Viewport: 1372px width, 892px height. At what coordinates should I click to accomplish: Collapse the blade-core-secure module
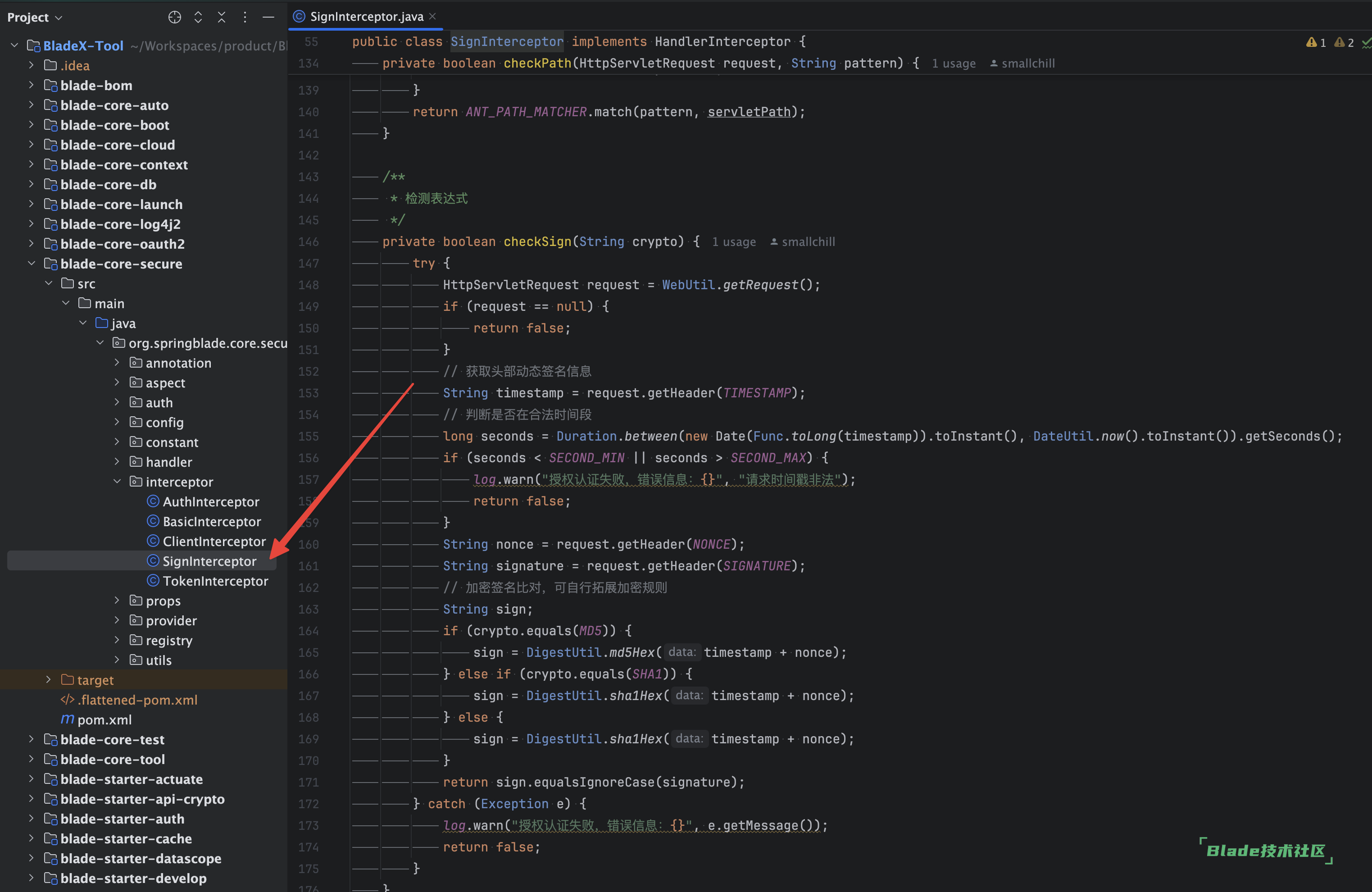pos(31,264)
